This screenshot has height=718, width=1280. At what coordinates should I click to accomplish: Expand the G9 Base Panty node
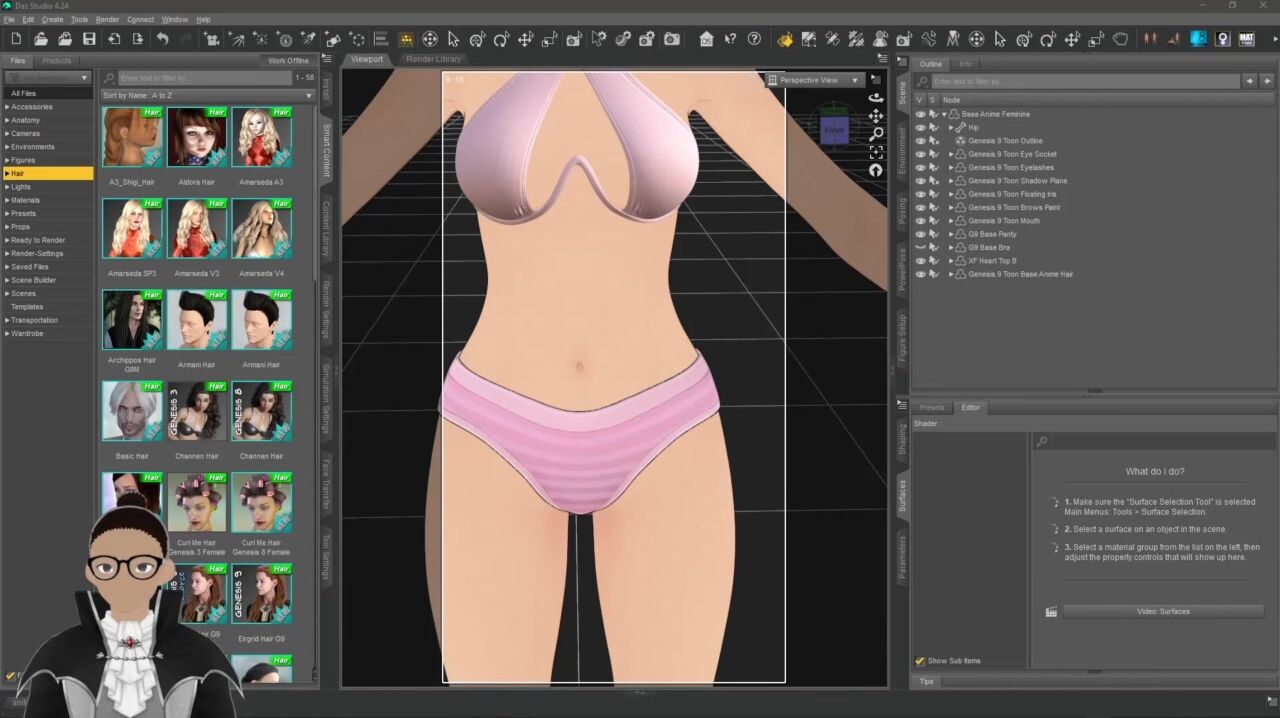pos(951,234)
